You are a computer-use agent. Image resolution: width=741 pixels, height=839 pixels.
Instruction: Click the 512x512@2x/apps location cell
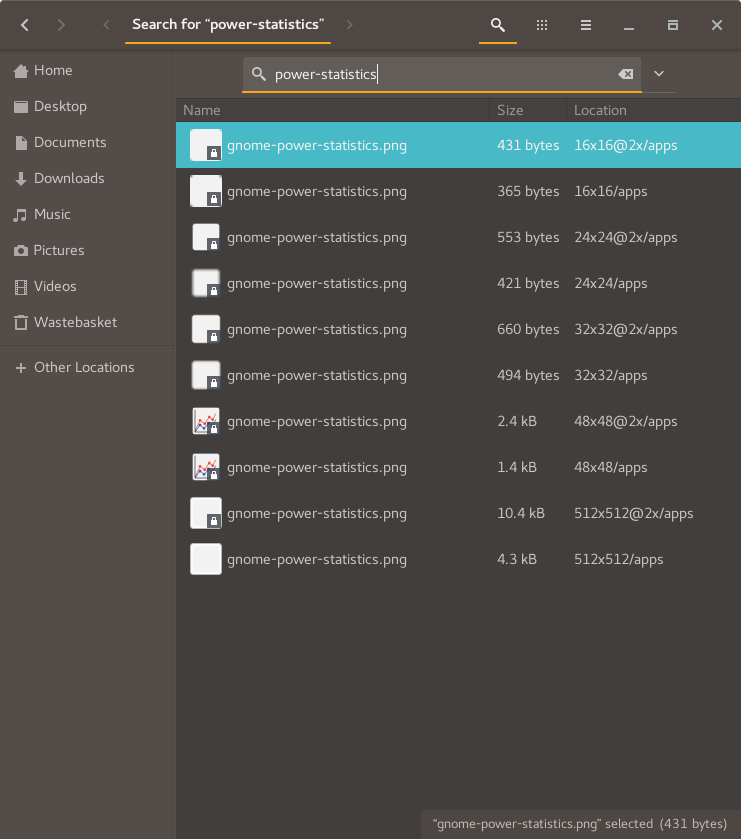633,514
